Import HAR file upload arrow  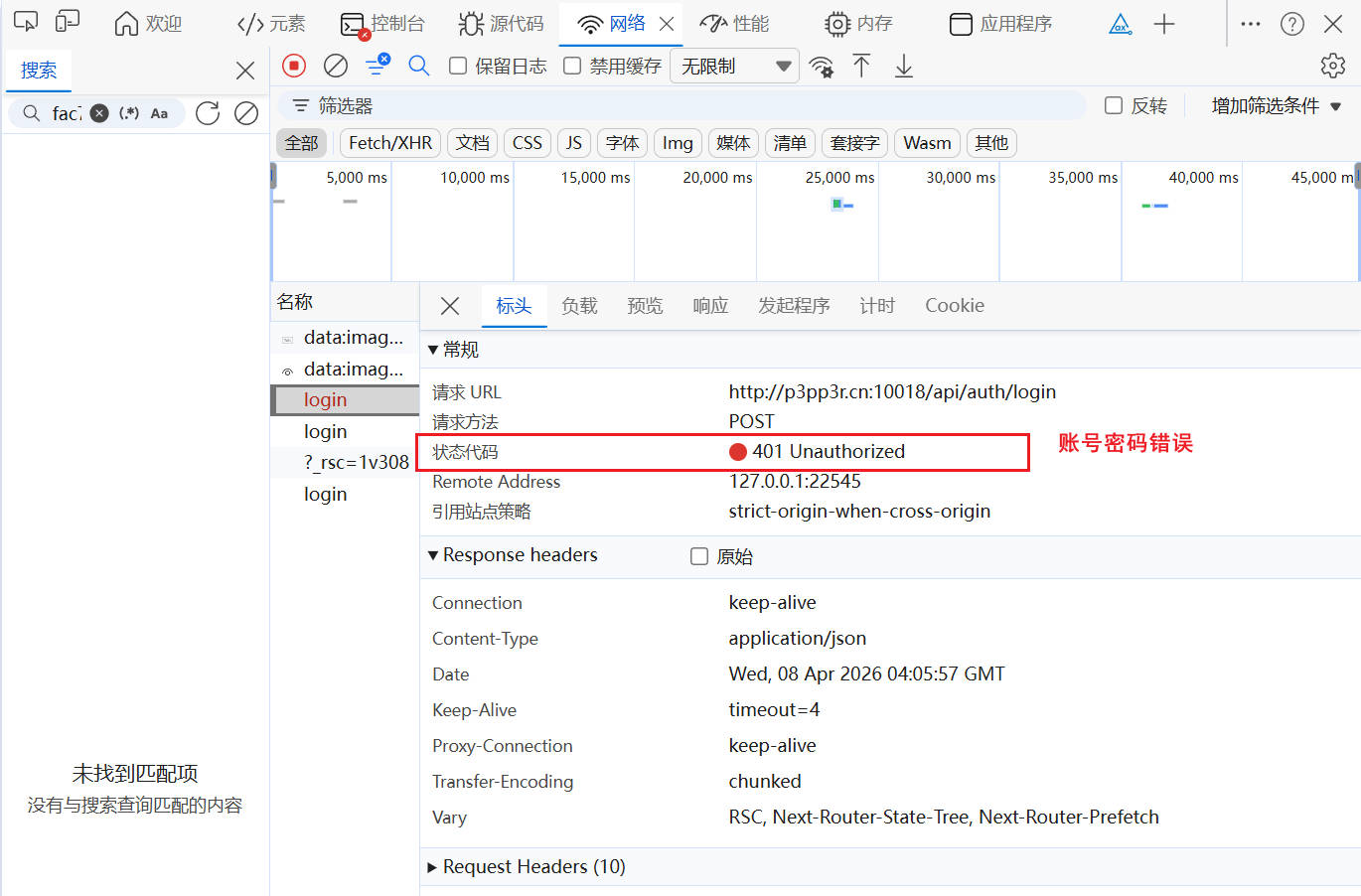(x=861, y=67)
